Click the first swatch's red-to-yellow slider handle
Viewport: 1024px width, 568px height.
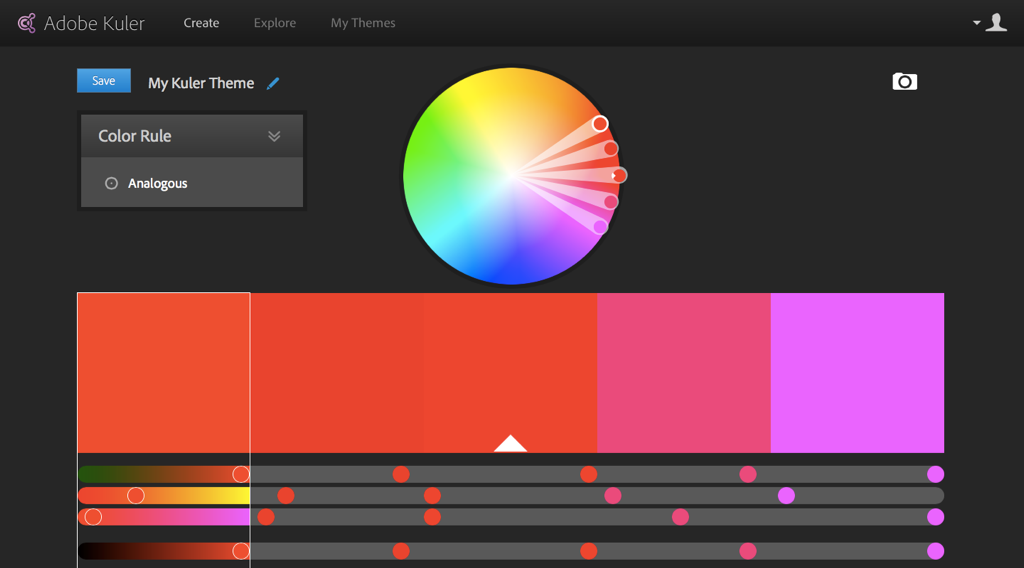(136, 496)
